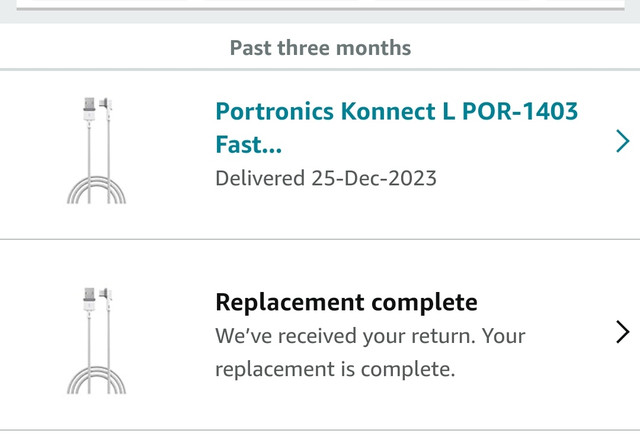Tap the "replacement is complete." text line
The image size is (640, 440).
(335, 369)
